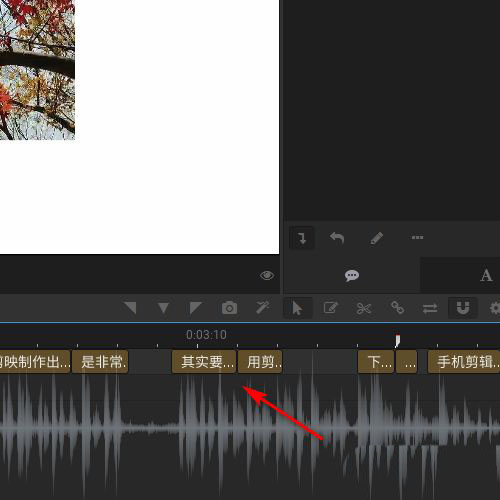Toggle the insert-down arrow button
Viewport: 500px width, 500px height.
[302, 238]
